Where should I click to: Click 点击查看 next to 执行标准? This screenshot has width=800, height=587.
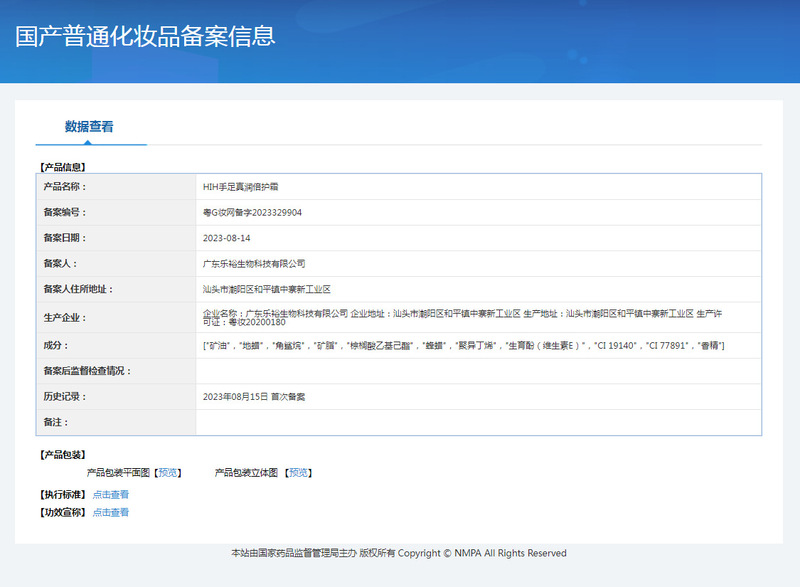(x=111, y=494)
